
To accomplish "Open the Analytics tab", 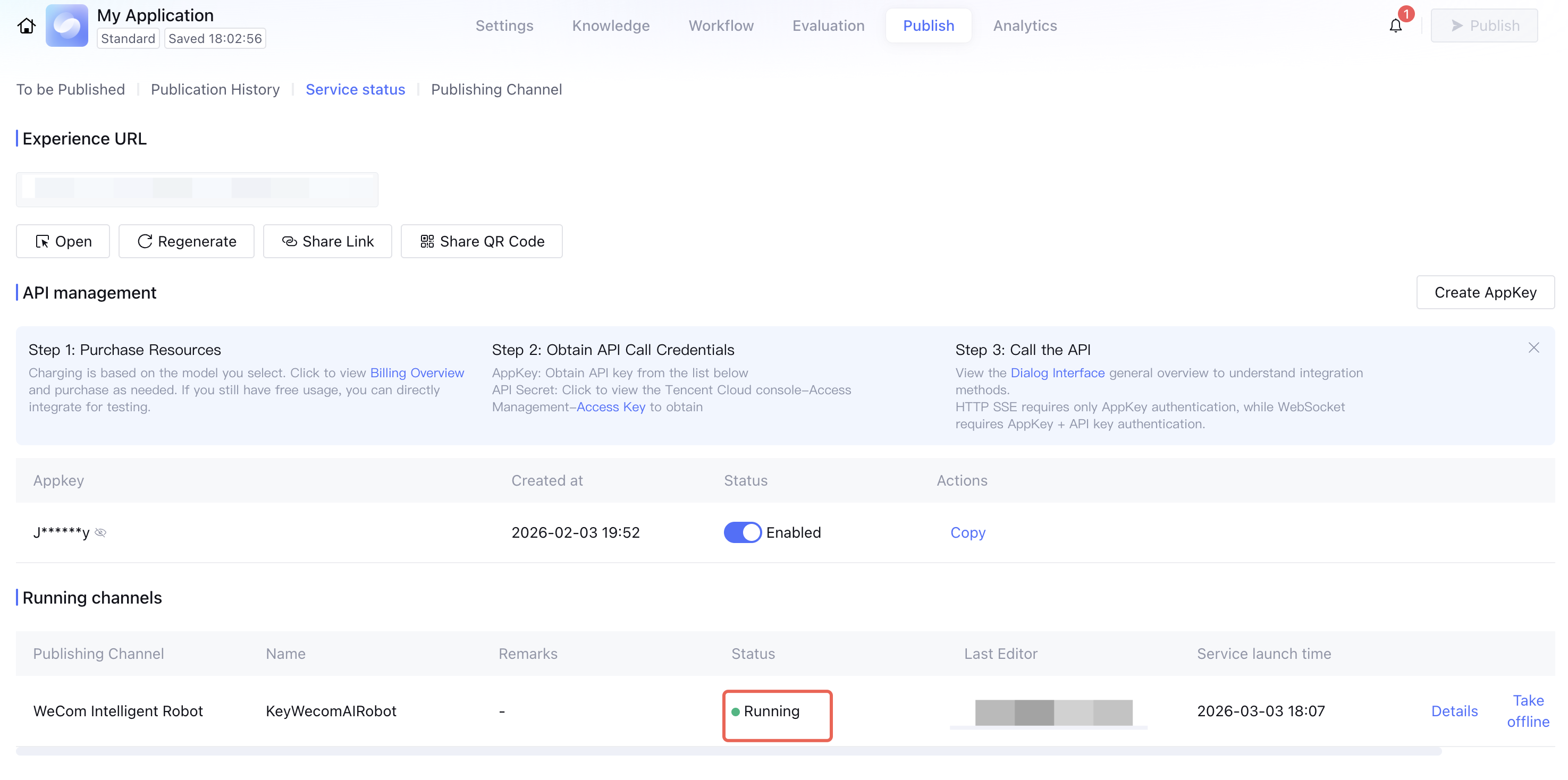I will [1024, 26].
